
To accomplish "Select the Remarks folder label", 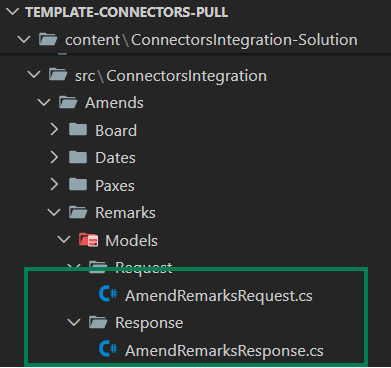I will click(125, 213).
